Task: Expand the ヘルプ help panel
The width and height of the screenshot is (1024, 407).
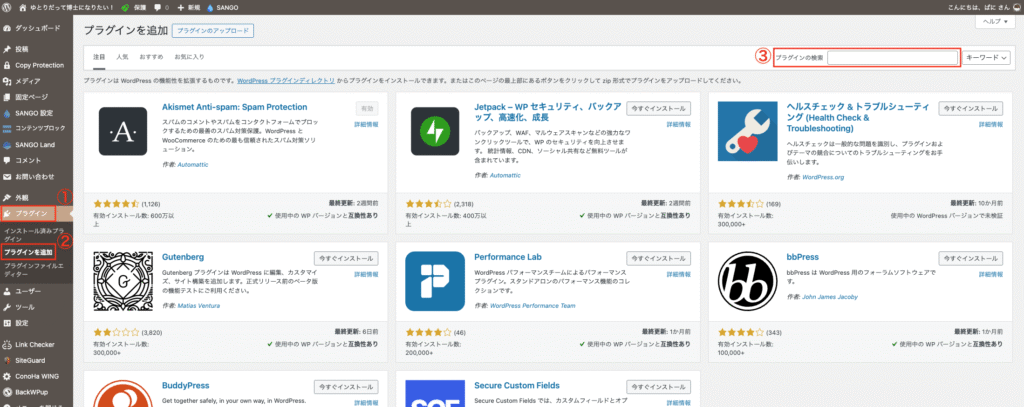Action: (995, 22)
